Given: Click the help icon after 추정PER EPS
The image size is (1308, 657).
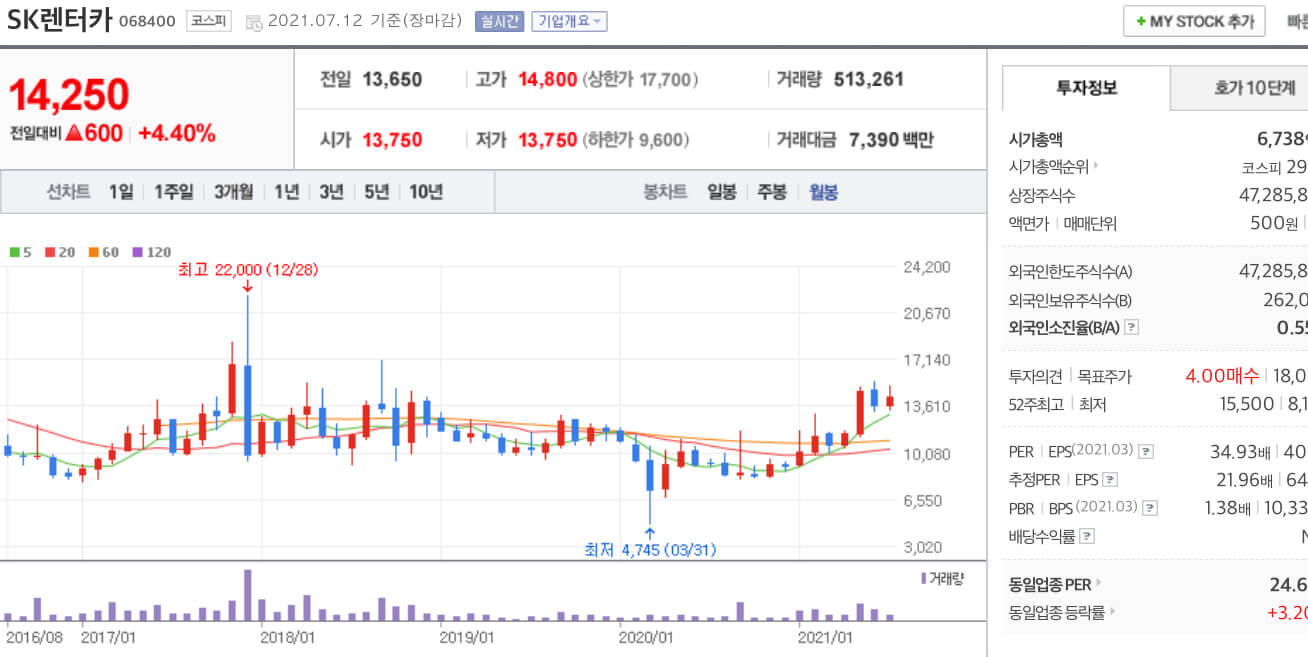Looking at the screenshot, I should coord(1110,480).
